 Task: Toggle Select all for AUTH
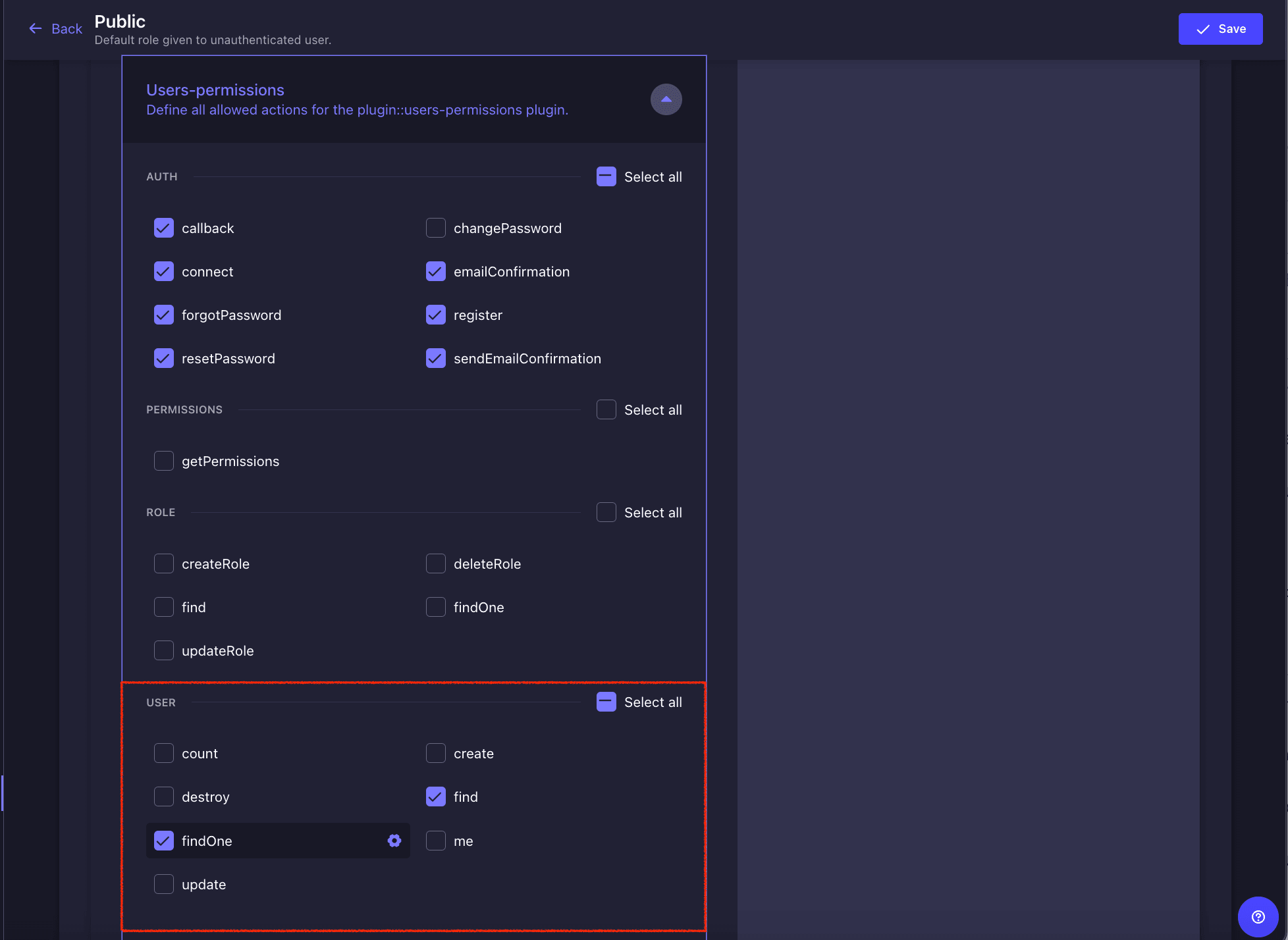tap(606, 176)
